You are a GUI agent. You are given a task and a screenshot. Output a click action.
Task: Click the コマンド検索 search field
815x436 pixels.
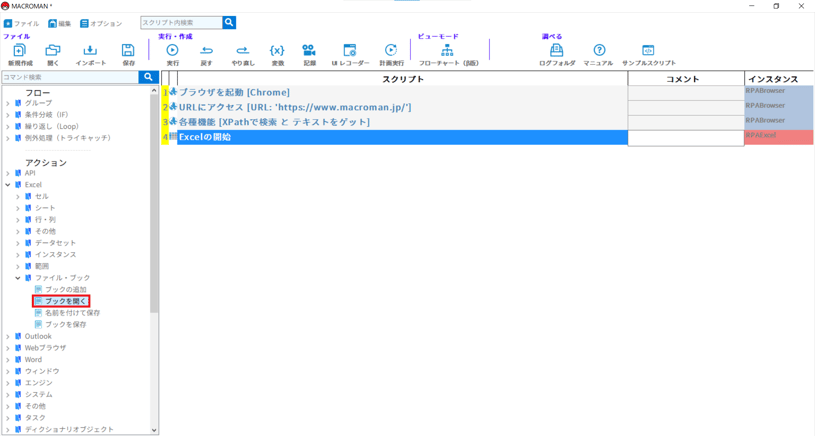pyautogui.click(x=68, y=77)
